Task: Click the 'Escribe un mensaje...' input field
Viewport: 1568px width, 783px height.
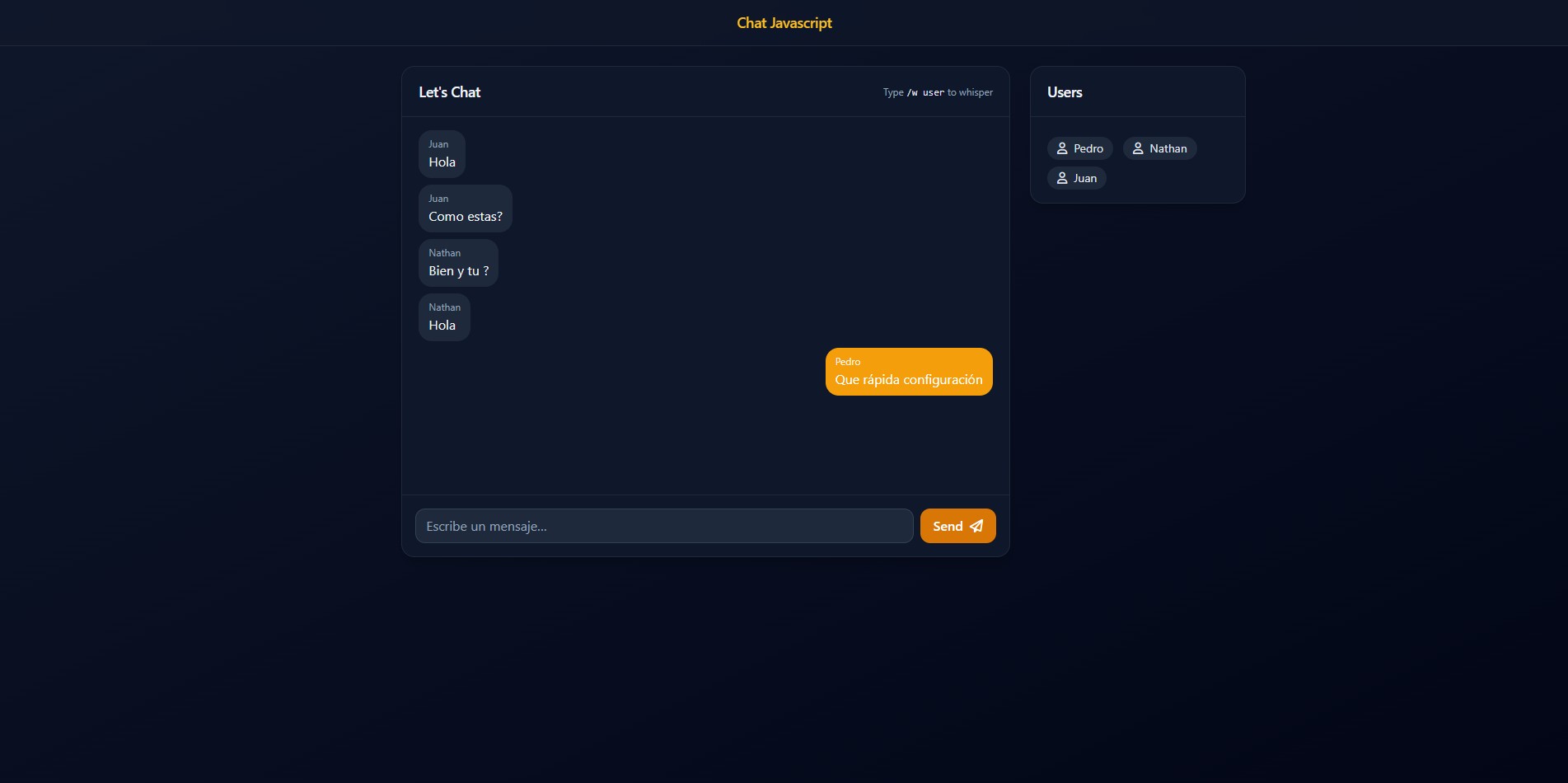Action: pos(664,525)
